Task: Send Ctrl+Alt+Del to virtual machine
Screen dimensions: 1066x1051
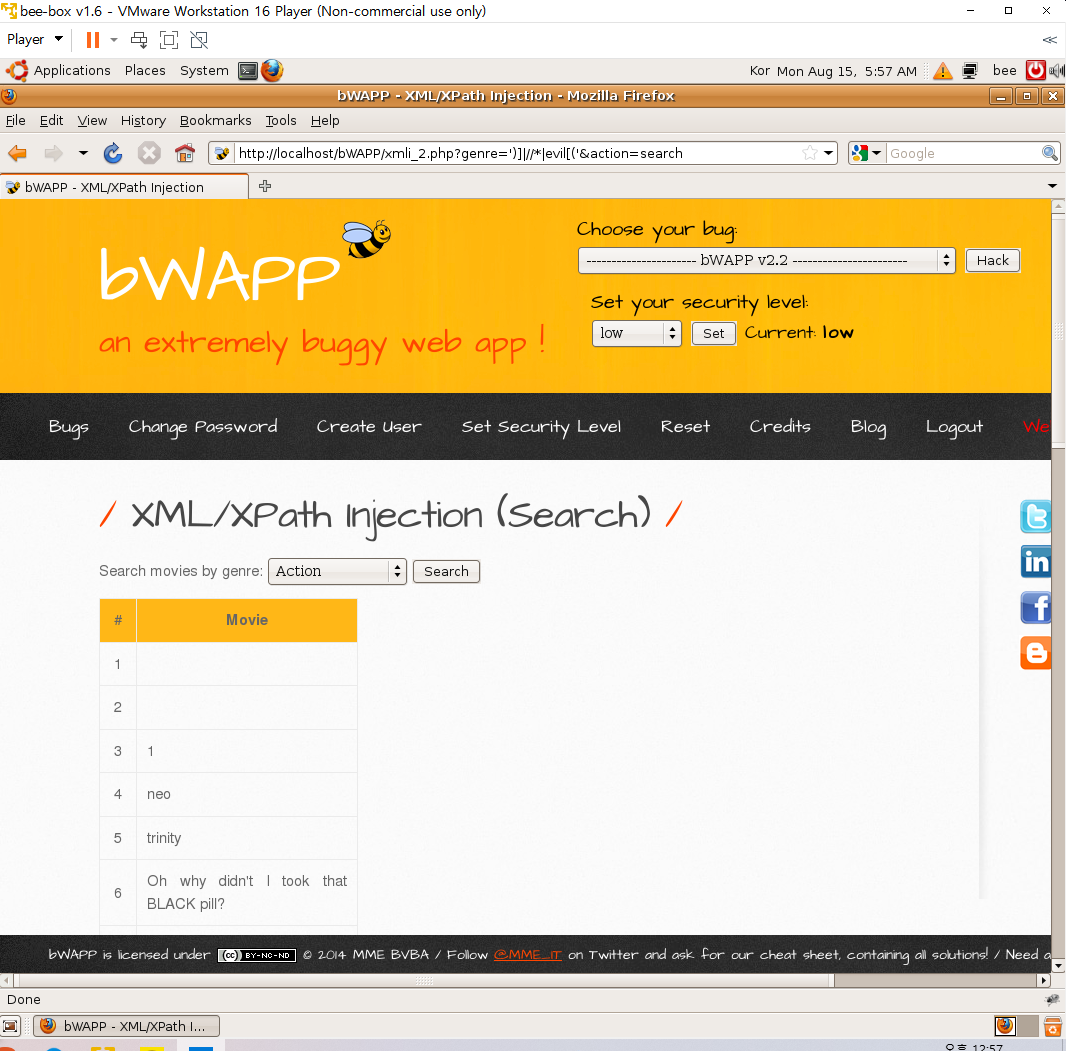Action: 139,40
